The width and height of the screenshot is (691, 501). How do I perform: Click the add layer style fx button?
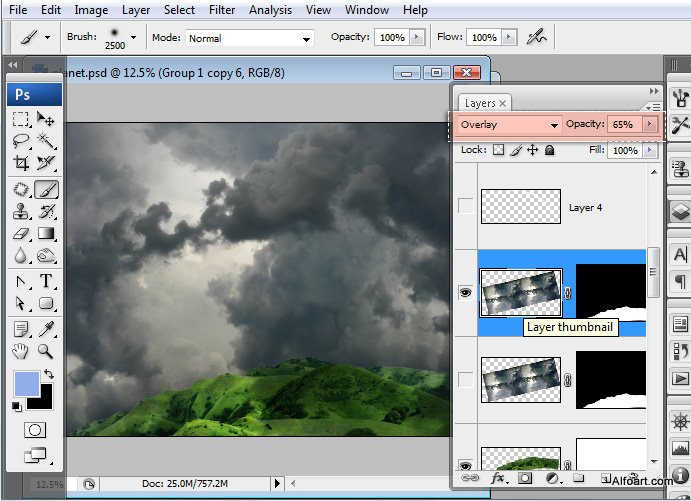point(496,479)
